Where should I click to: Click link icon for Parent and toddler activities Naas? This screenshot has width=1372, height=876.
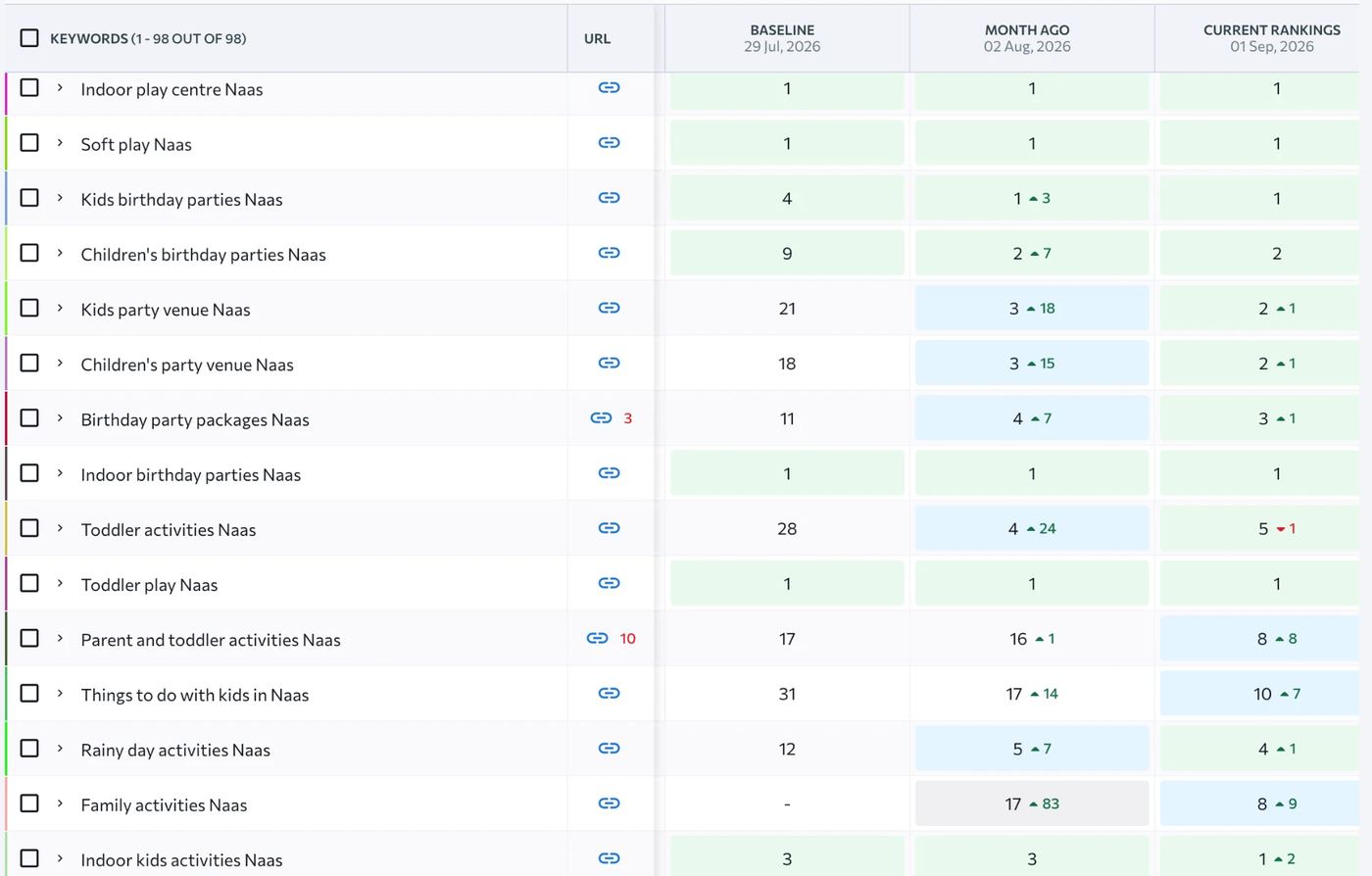click(597, 638)
